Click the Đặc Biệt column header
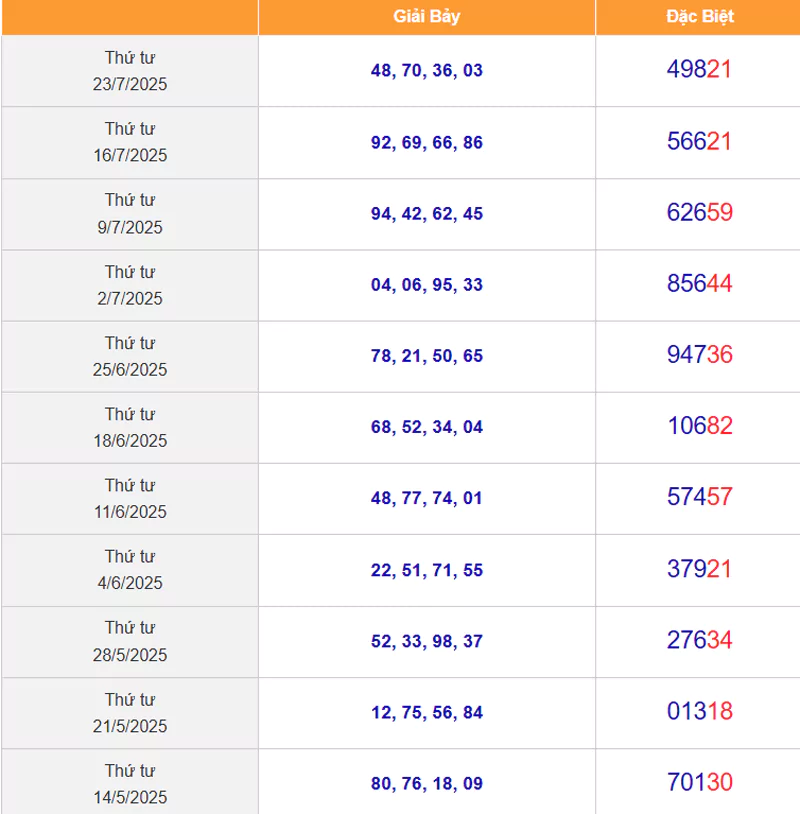This screenshot has height=814, width=800. [x=699, y=17]
